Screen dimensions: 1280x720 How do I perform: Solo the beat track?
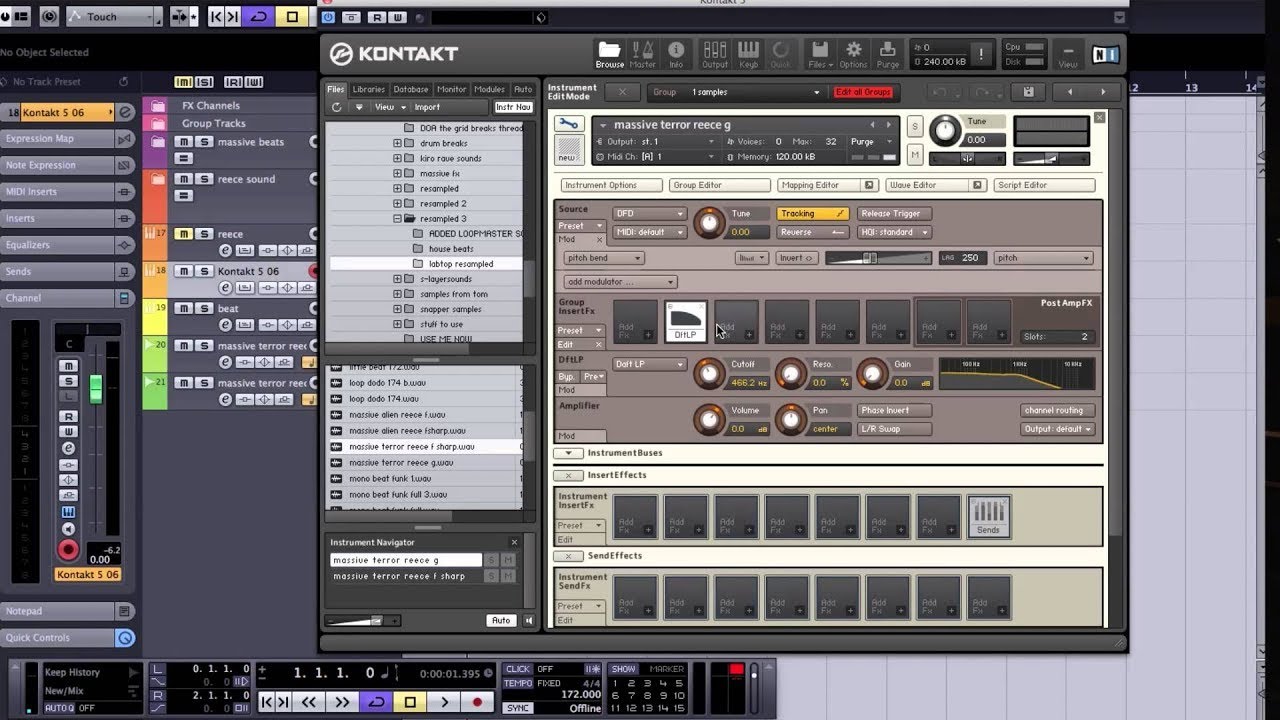pyautogui.click(x=204, y=308)
